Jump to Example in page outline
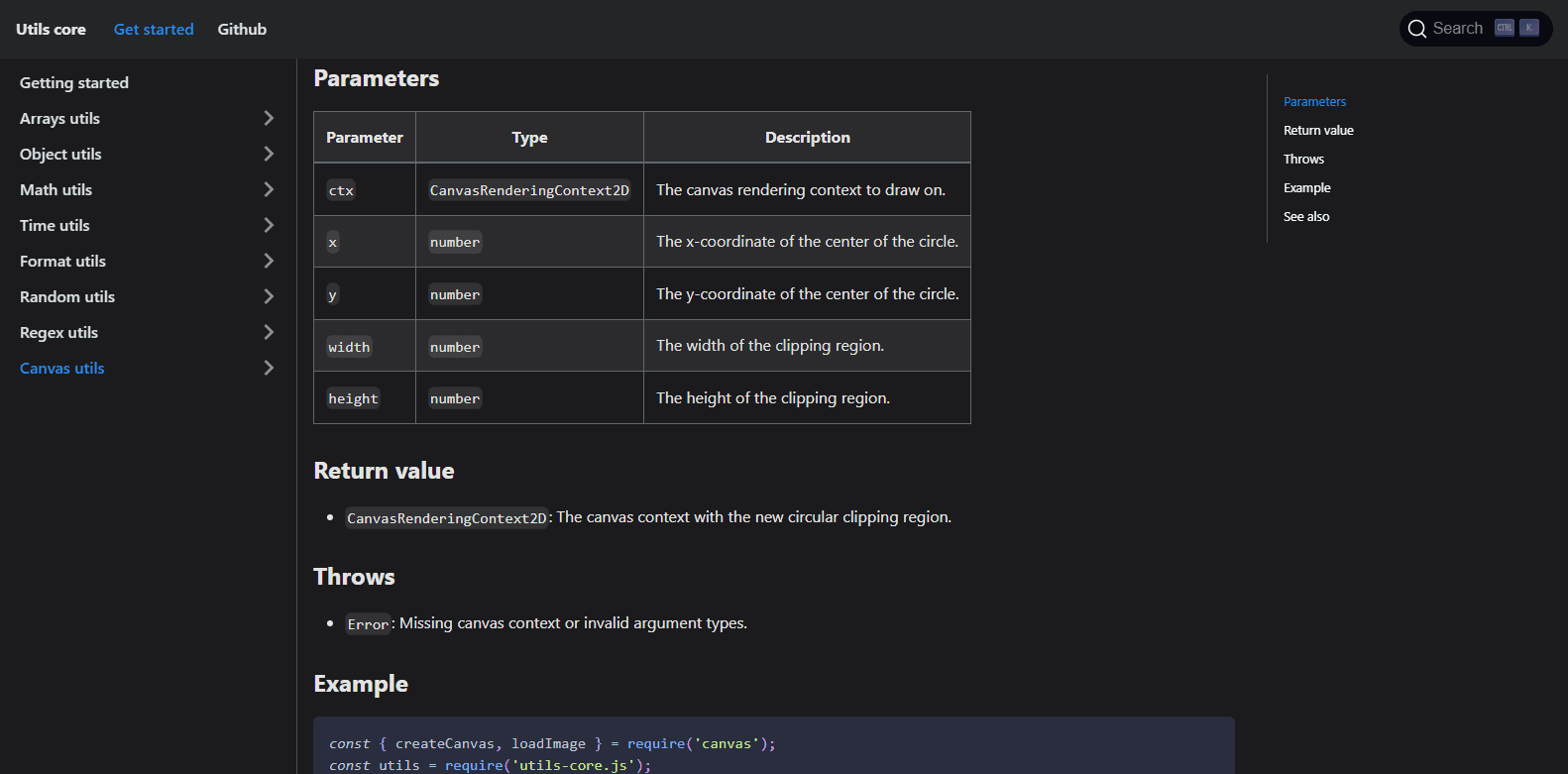This screenshot has width=1568, height=774. coord(1306,188)
